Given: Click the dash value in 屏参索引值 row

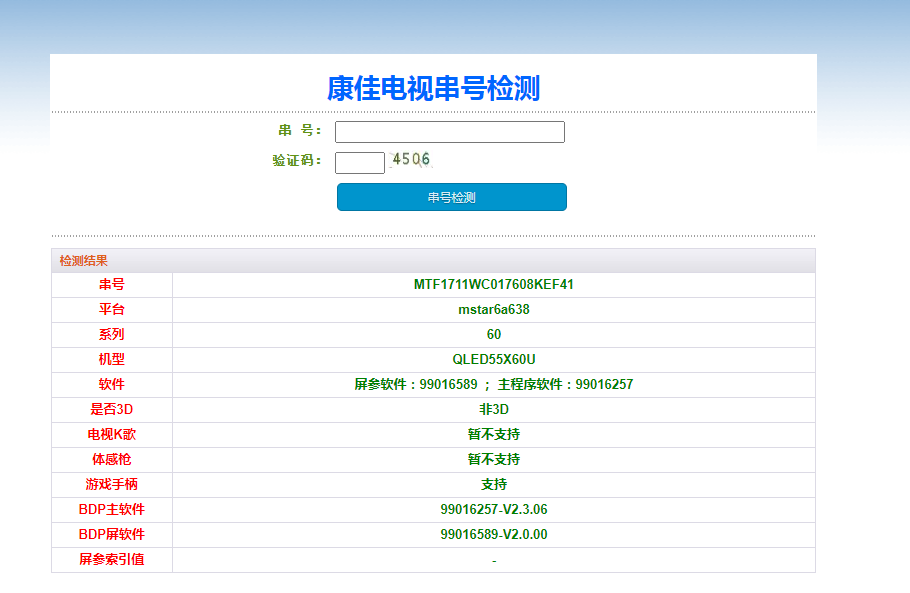Looking at the screenshot, I should pyautogui.click(x=494, y=561).
